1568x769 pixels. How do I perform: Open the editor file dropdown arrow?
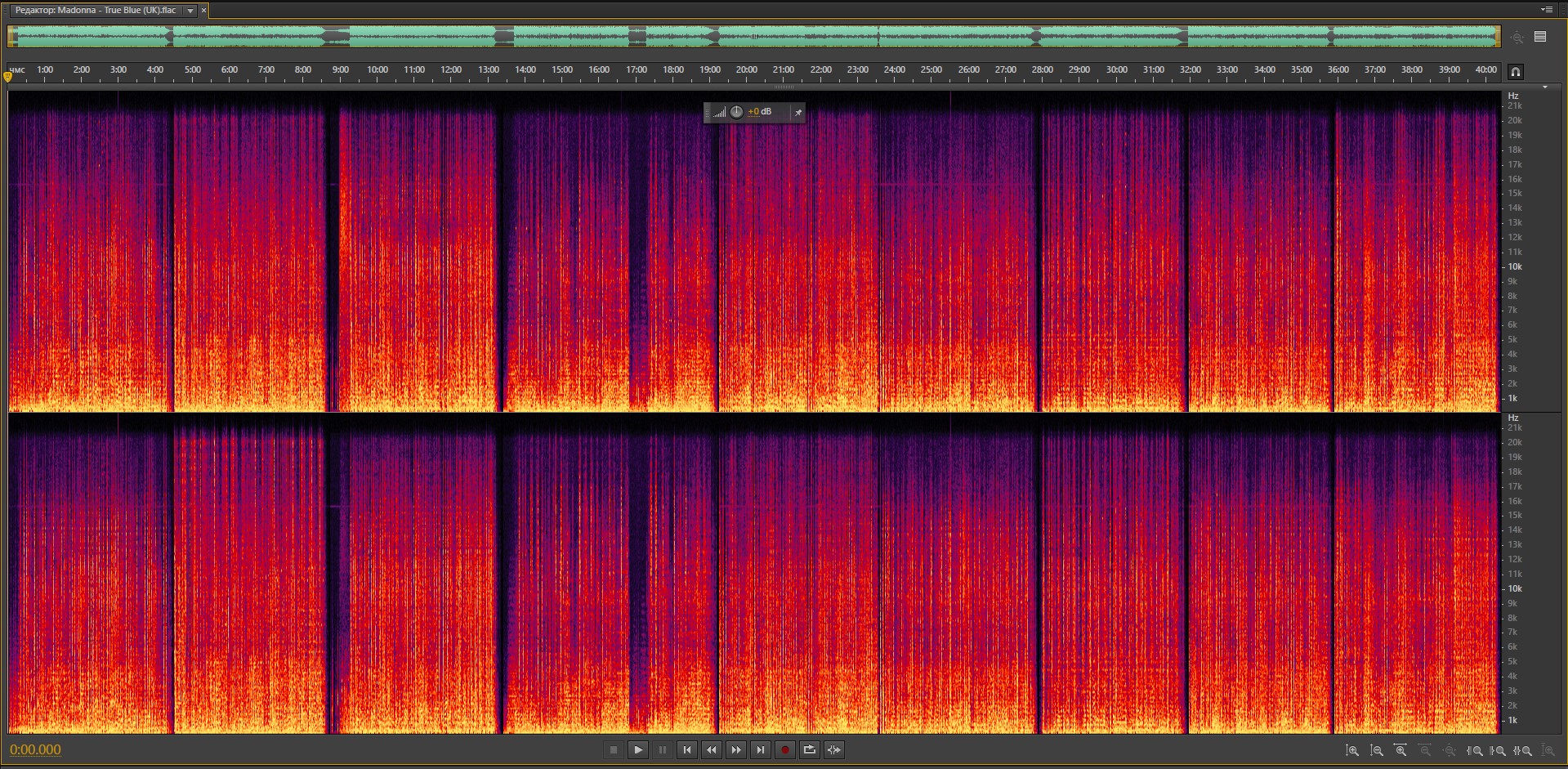(x=190, y=11)
